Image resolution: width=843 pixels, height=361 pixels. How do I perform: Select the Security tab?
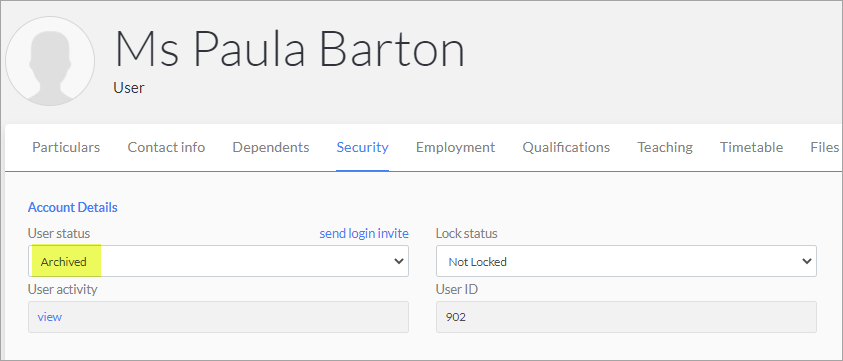pyautogui.click(x=362, y=147)
